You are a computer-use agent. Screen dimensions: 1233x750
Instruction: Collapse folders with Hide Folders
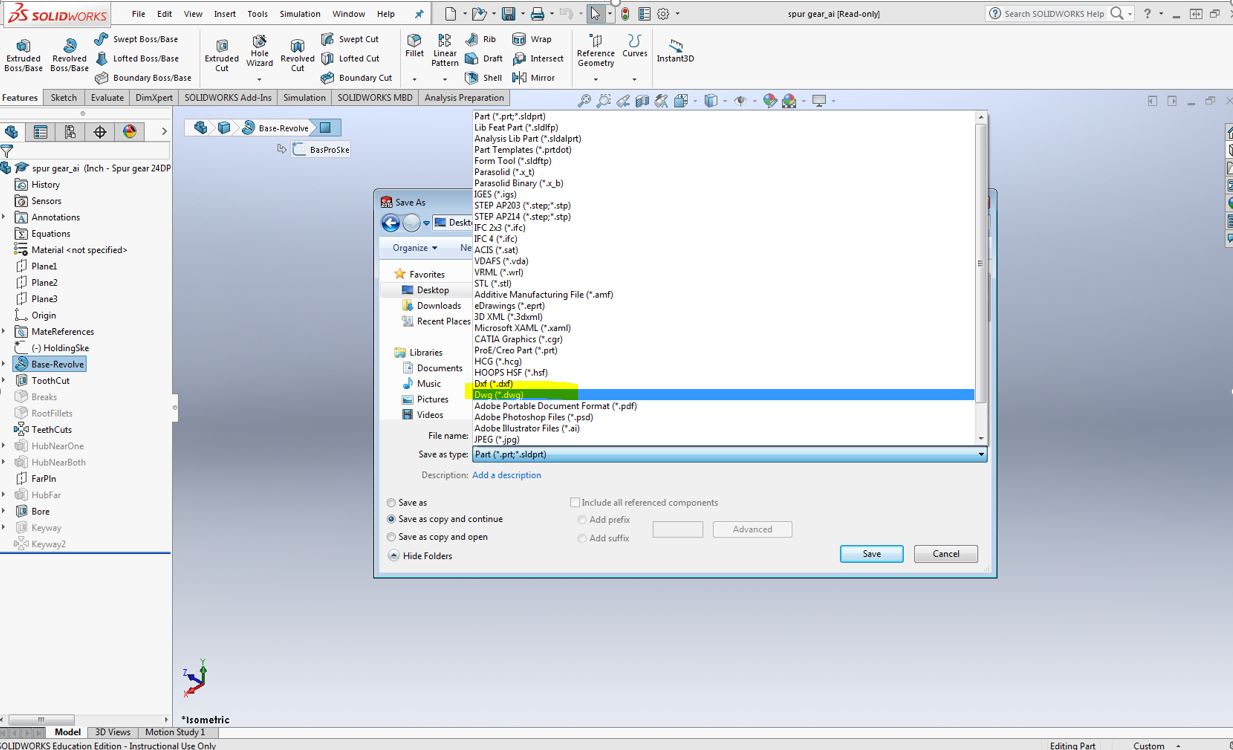tap(420, 556)
